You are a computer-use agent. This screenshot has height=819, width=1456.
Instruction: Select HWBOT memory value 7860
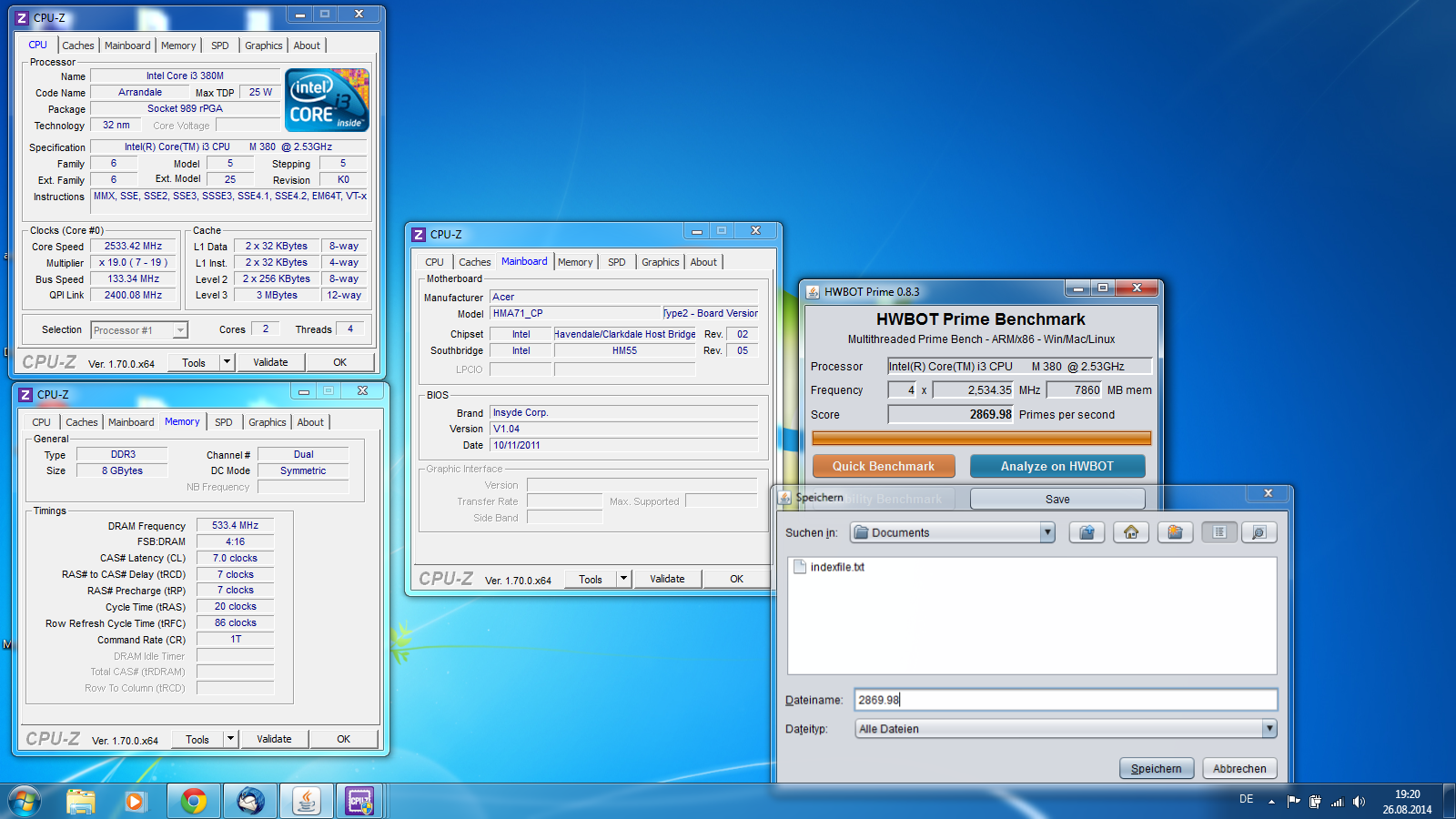point(1075,389)
